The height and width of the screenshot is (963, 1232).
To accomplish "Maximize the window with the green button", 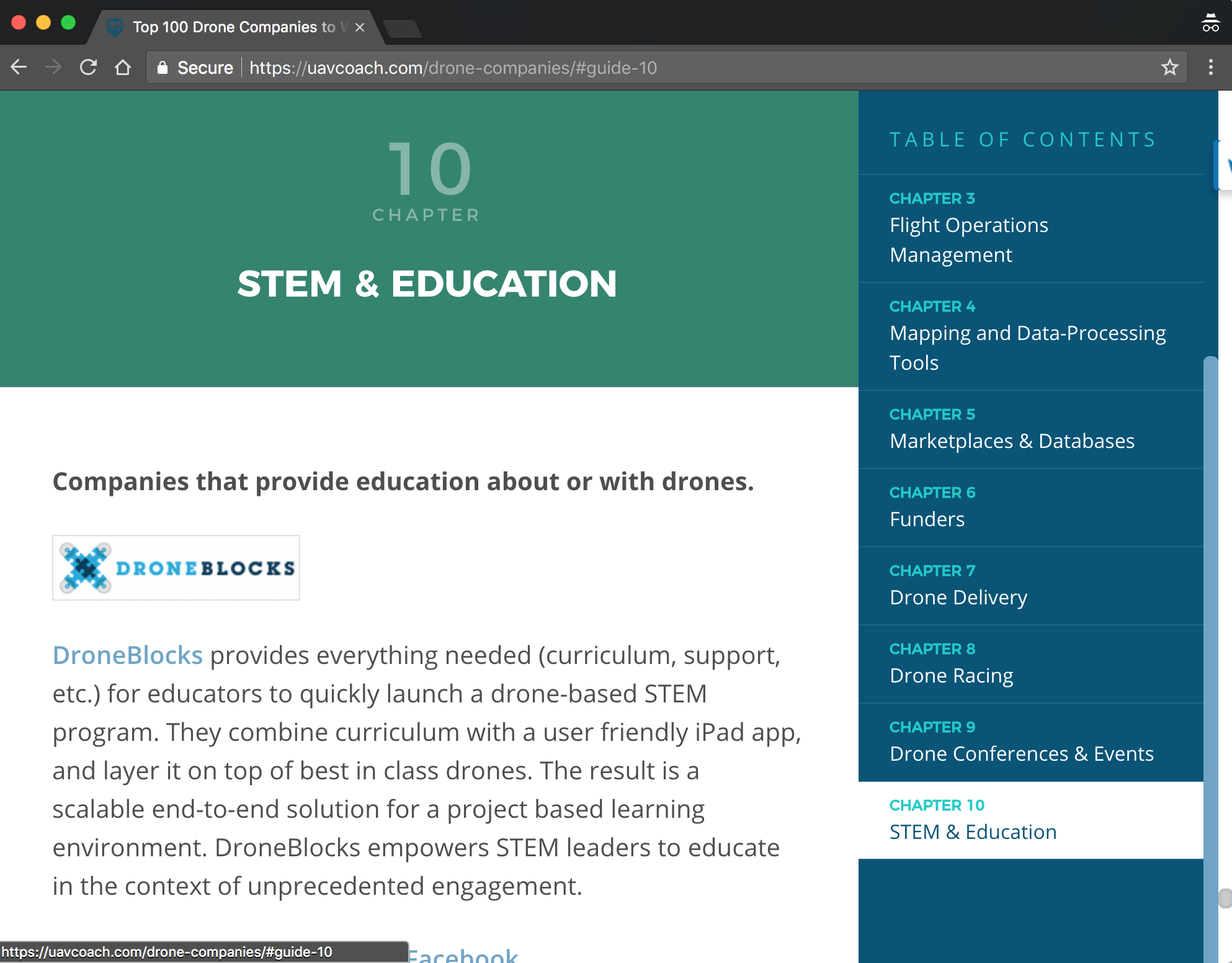I will click(x=68, y=23).
